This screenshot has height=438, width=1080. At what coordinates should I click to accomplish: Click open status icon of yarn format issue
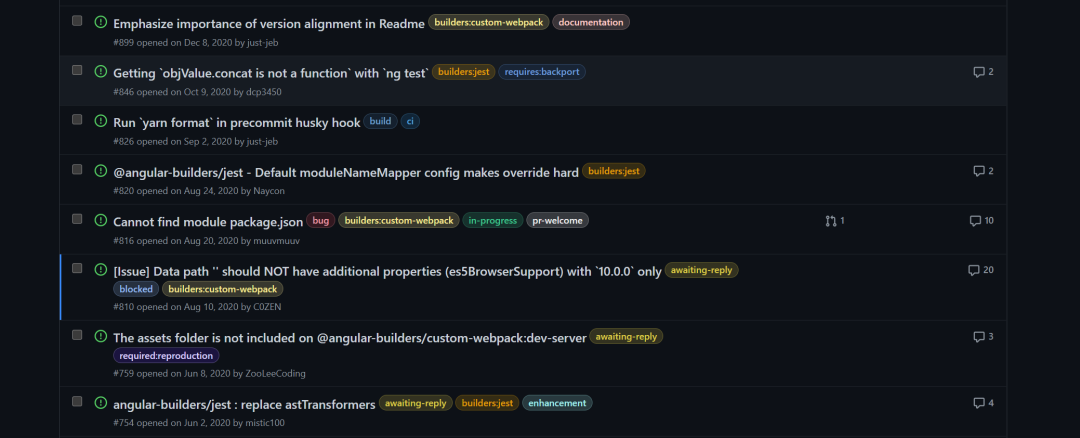click(101, 121)
